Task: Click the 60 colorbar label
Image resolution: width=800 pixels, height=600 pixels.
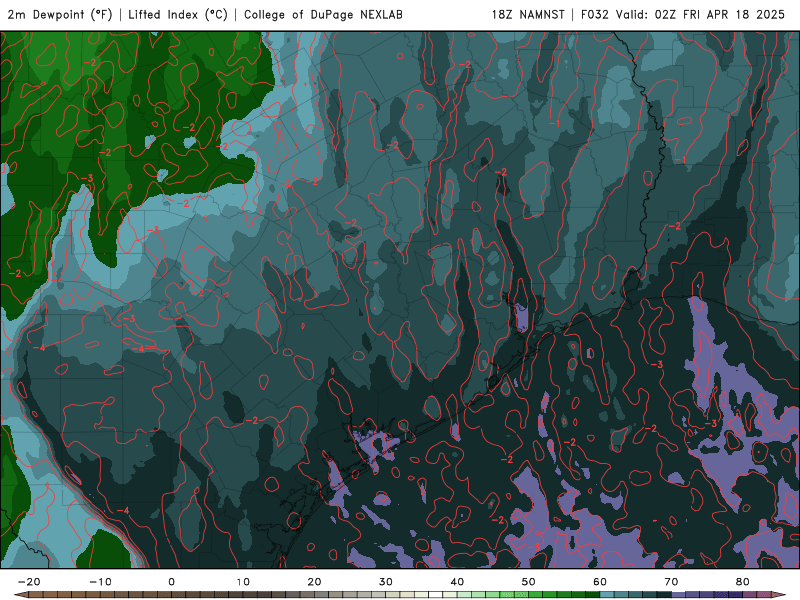Action: pos(600,582)
